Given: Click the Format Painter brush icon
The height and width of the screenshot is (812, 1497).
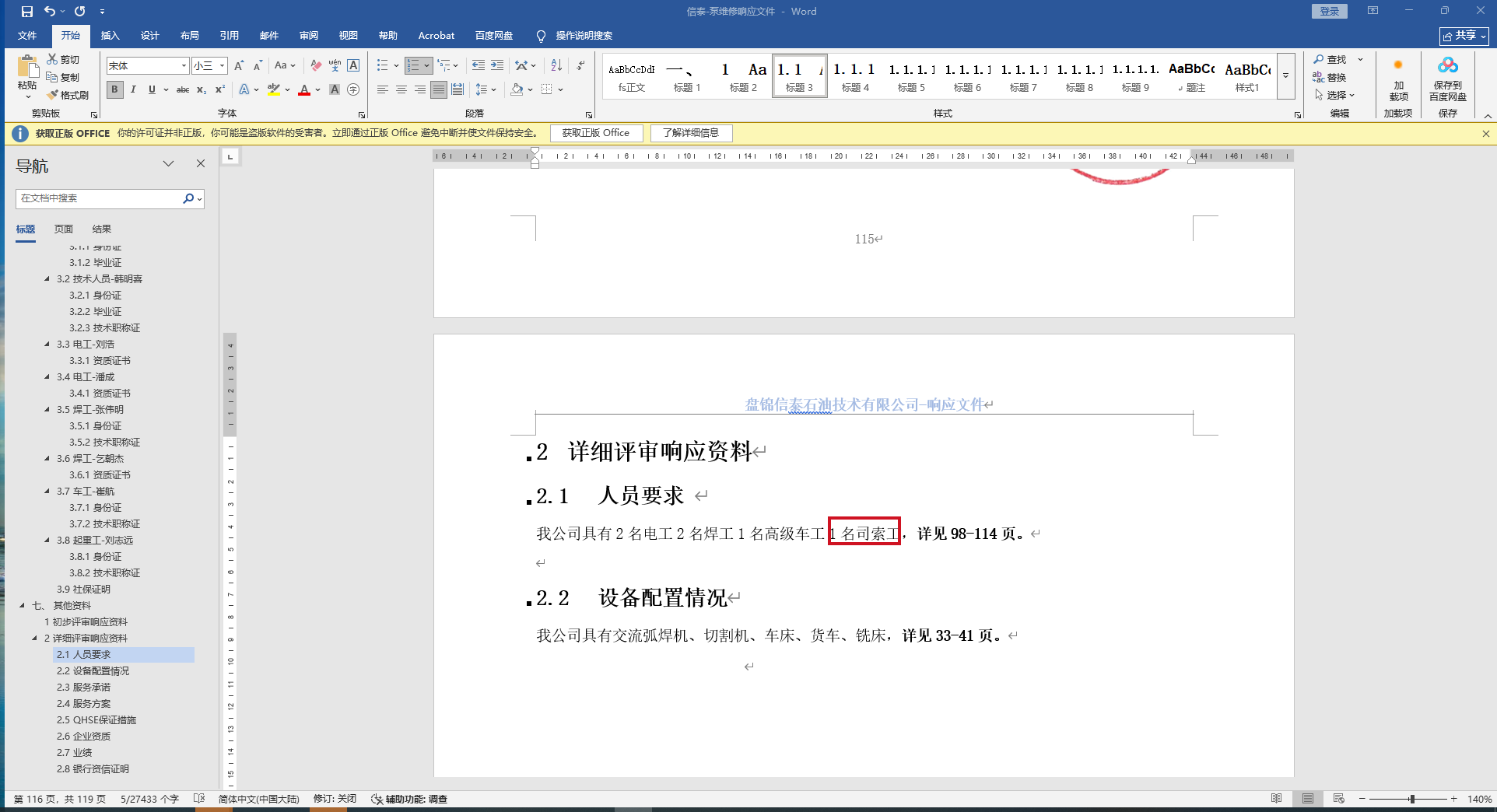Looking at the screenshot, I should (x=52, y=95).
